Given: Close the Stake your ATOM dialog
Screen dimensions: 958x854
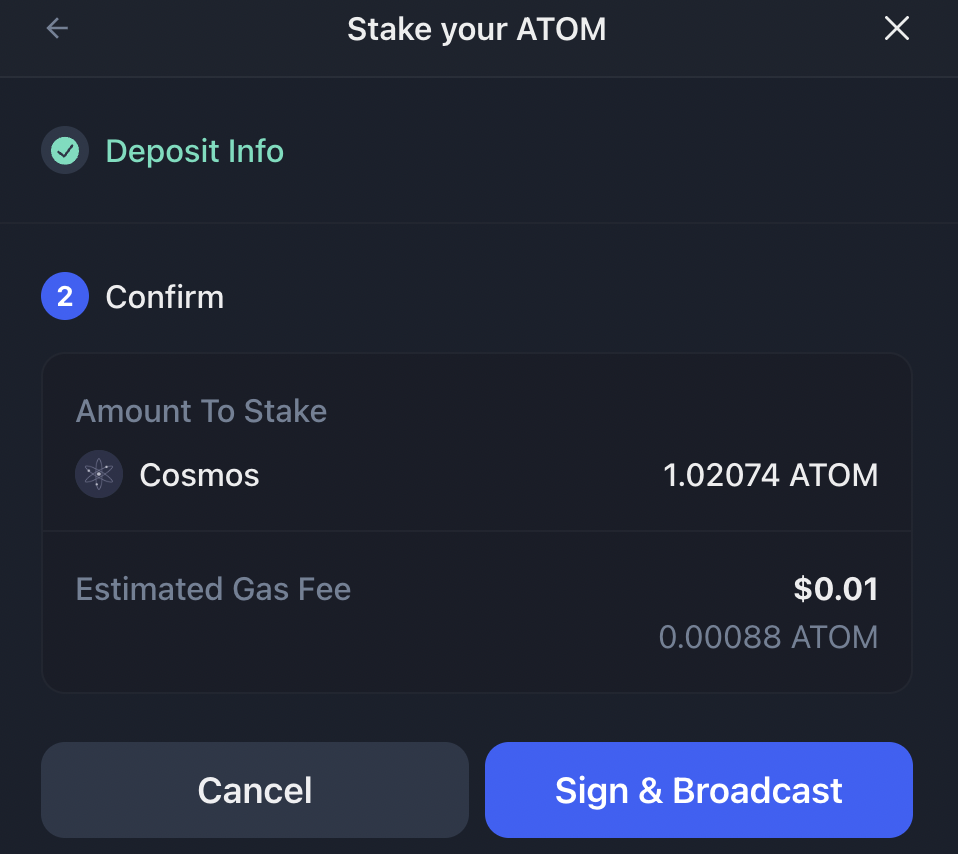Looking at the screenshot, I should pos(896,28).
